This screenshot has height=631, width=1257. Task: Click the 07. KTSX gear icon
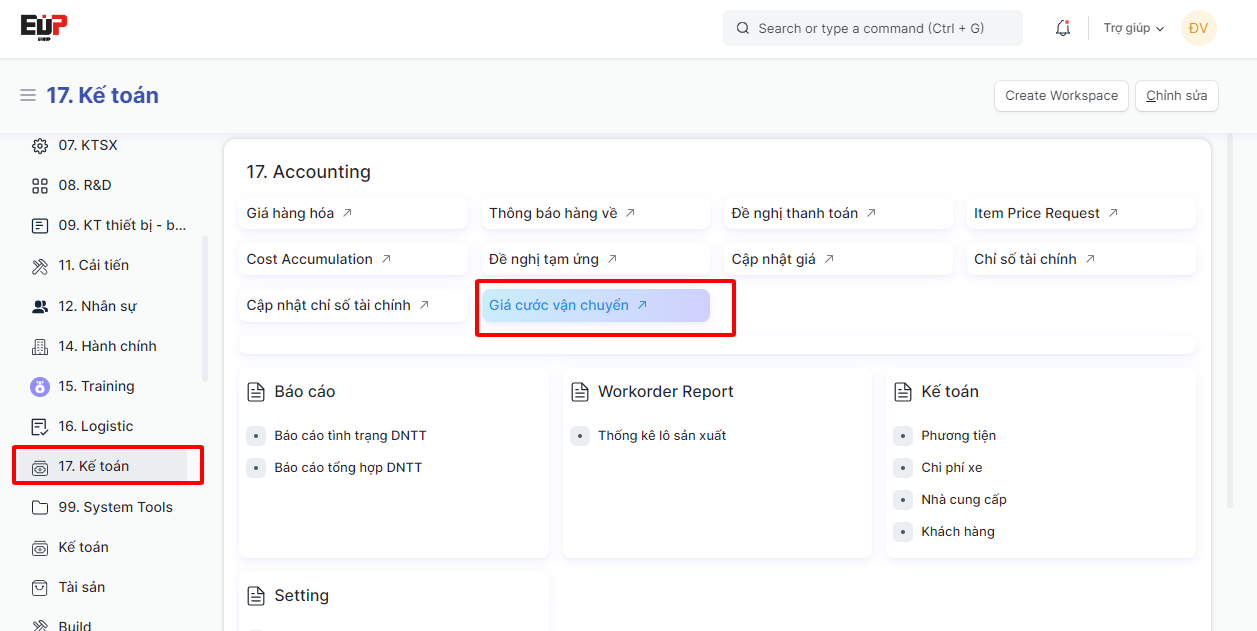40,146
